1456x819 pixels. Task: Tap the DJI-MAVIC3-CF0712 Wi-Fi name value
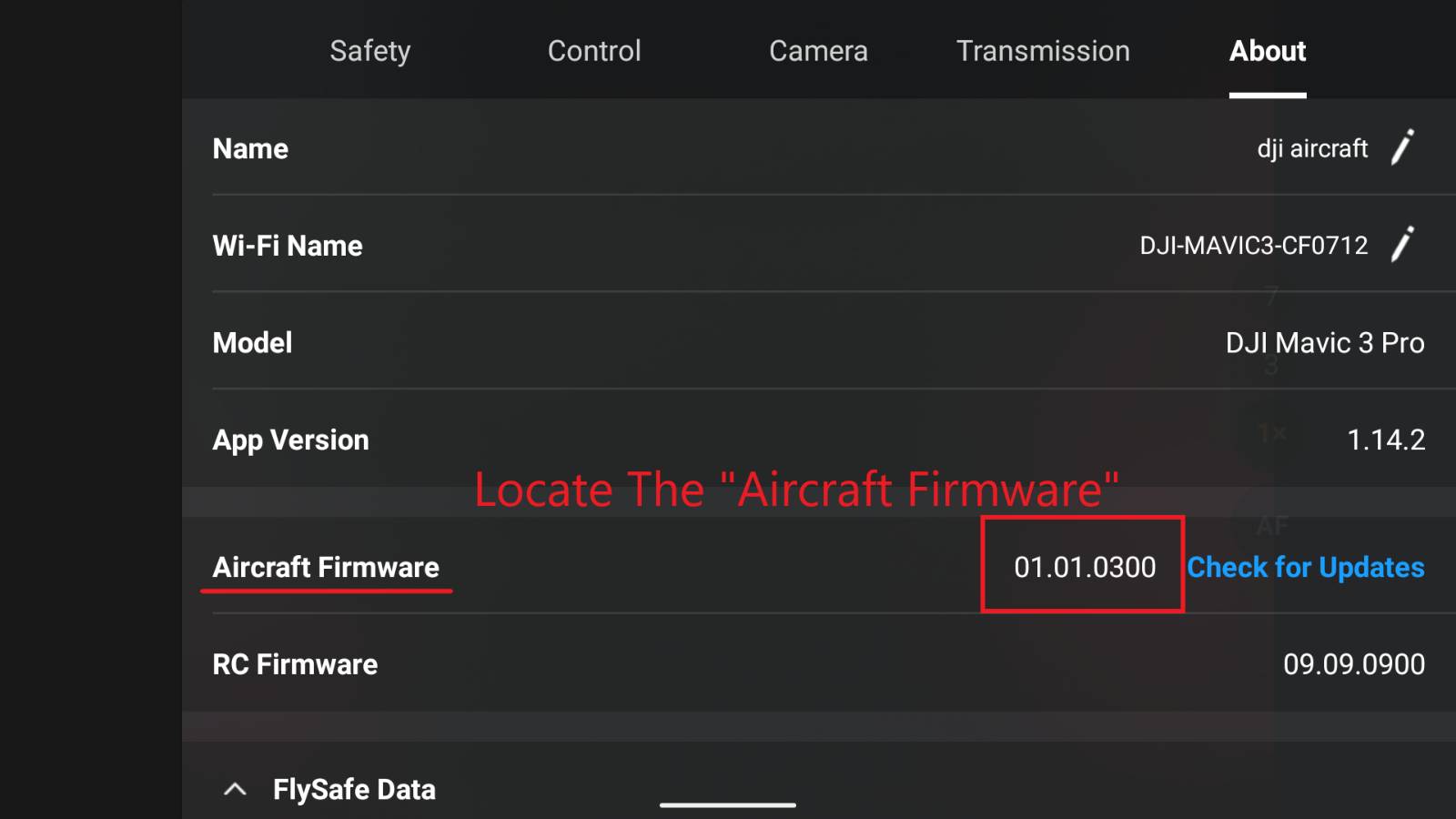1253,246
